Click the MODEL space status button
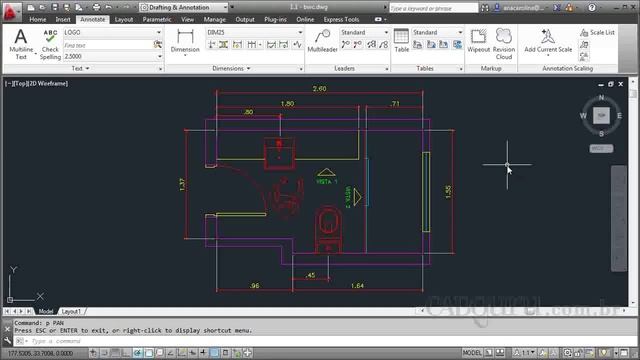 tap(472, 353)
